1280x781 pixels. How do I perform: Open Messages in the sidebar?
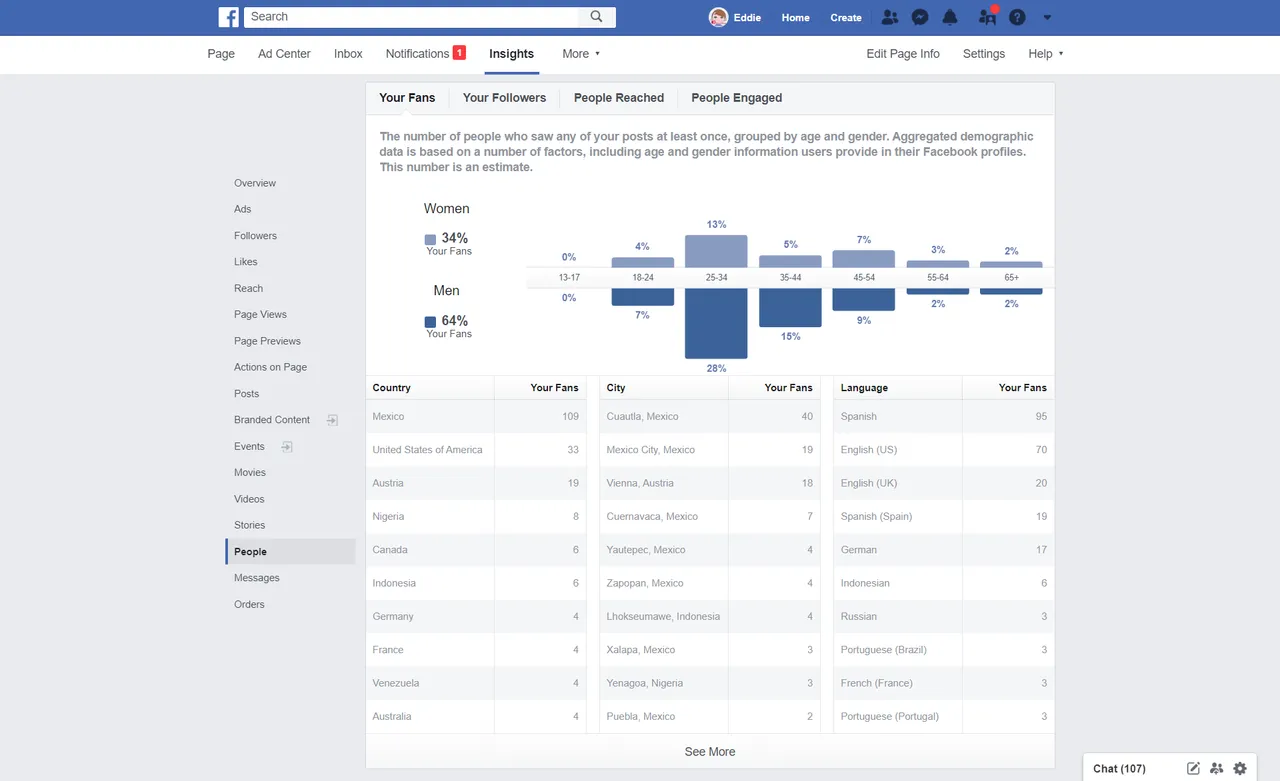257,578
